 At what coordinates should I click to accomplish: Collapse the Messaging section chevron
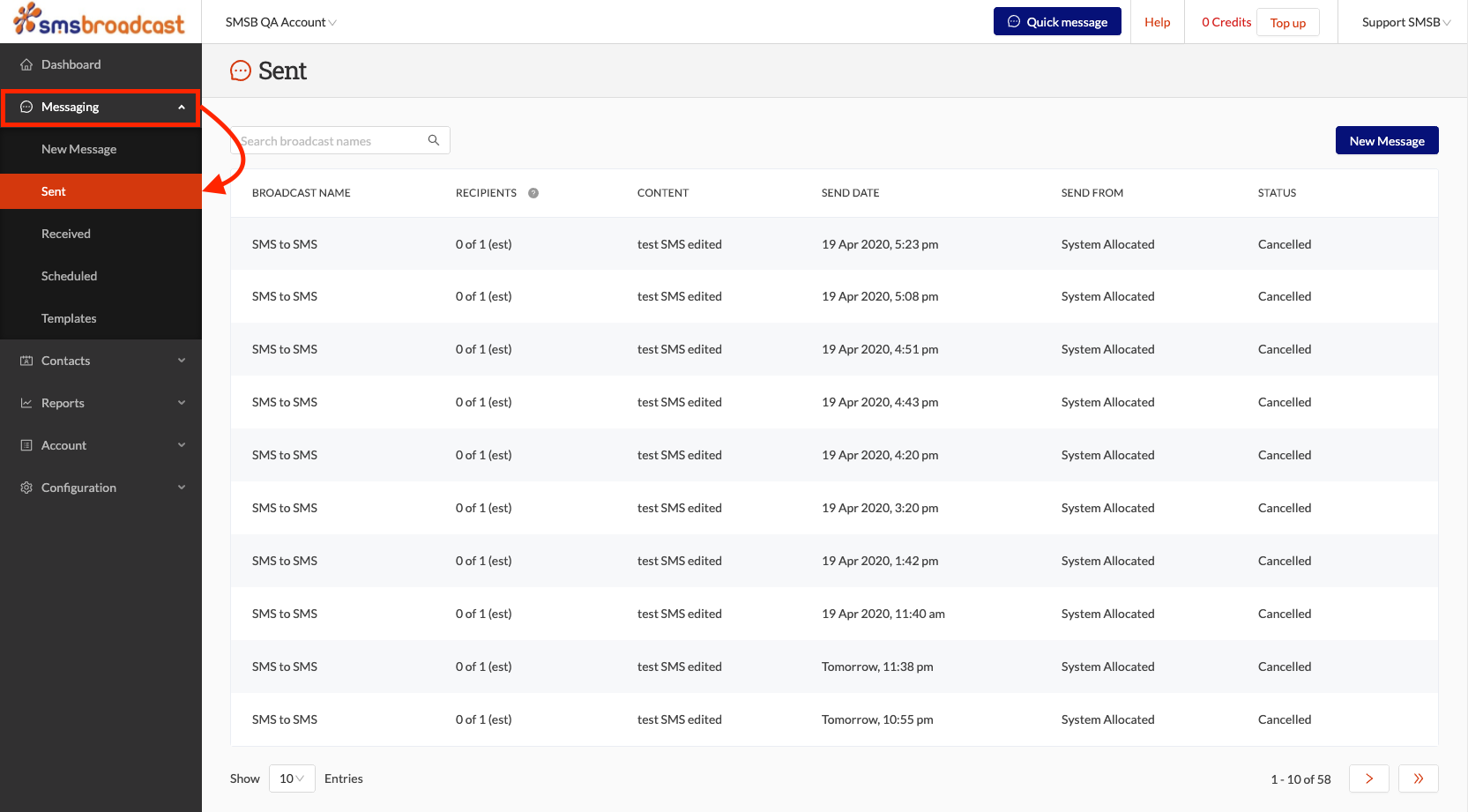[182, 107]
